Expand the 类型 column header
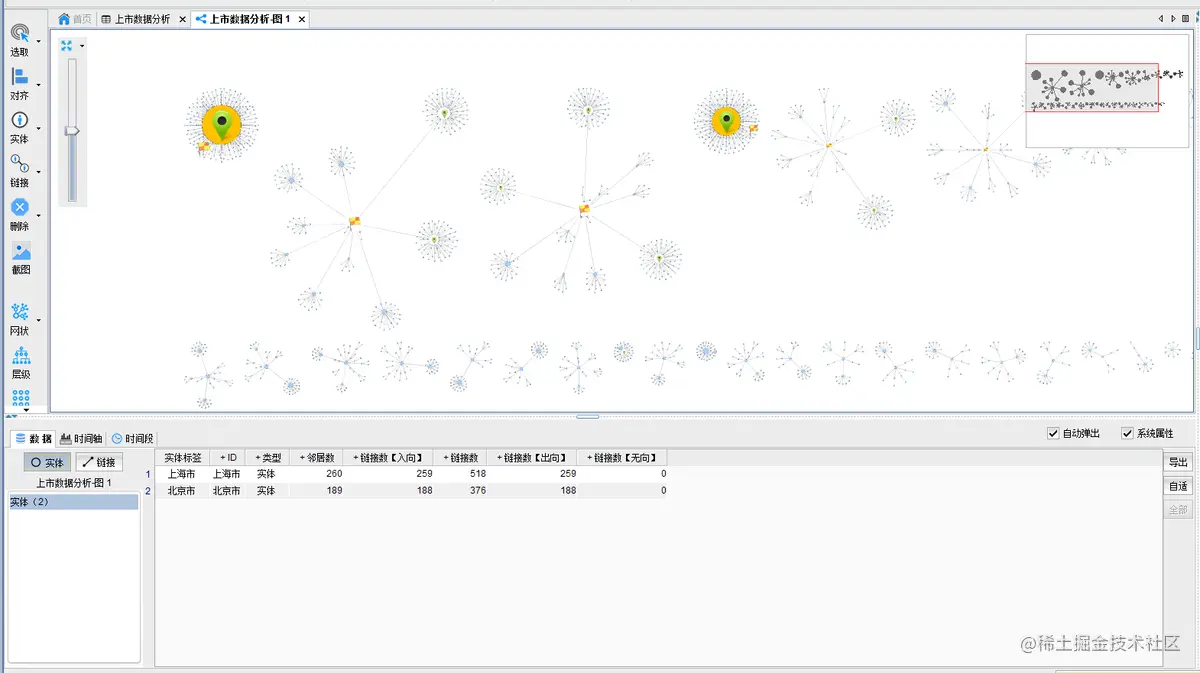Screen dimensions: 1200x673 269,457
